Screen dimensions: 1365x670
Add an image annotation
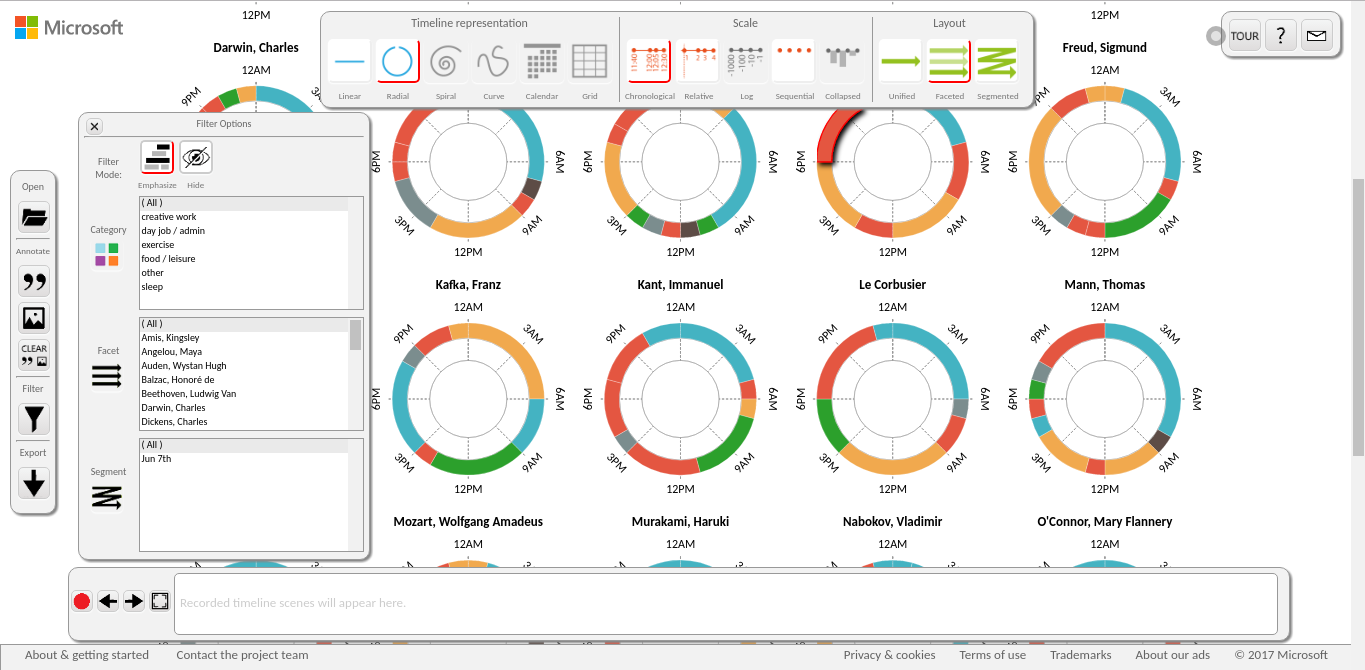34,318
